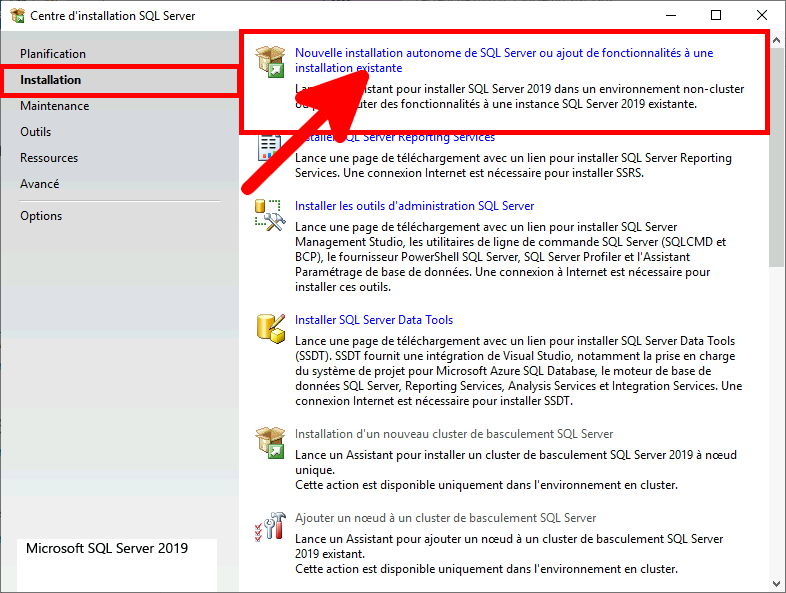Close the Centre d'installation SQL Server window

point(761,16)
